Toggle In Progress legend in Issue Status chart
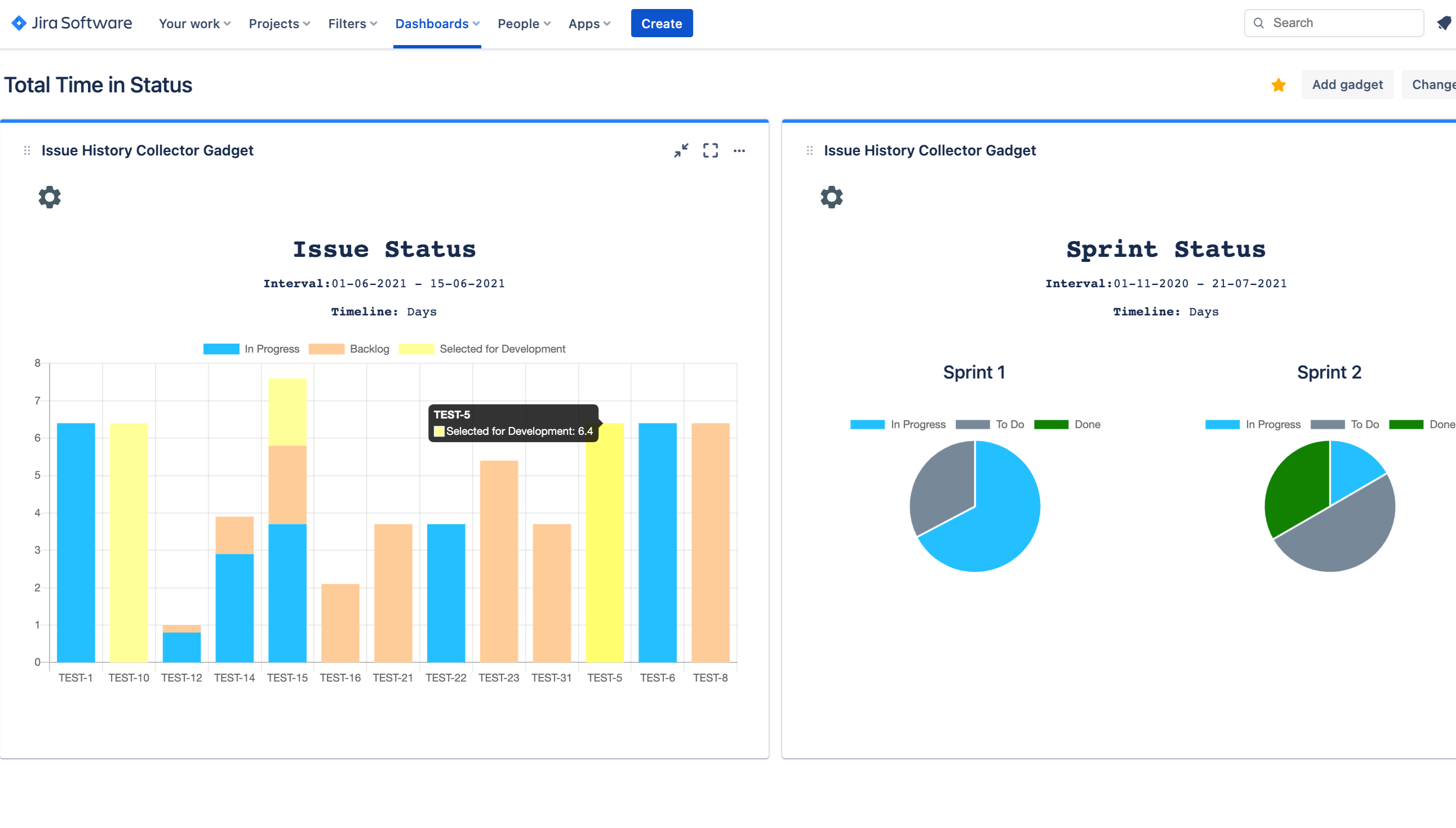1456x828 pixels. pos(251,349)
